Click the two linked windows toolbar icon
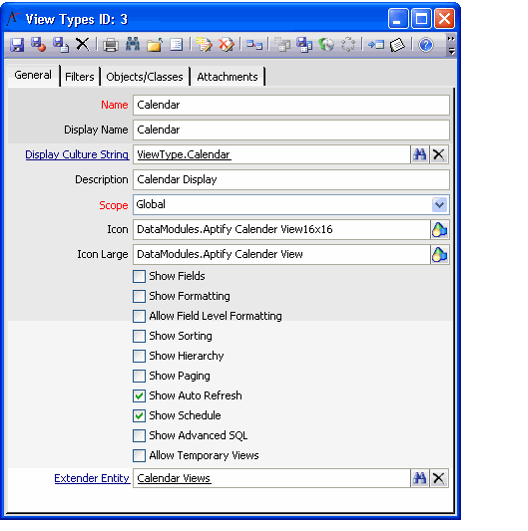 254,45
